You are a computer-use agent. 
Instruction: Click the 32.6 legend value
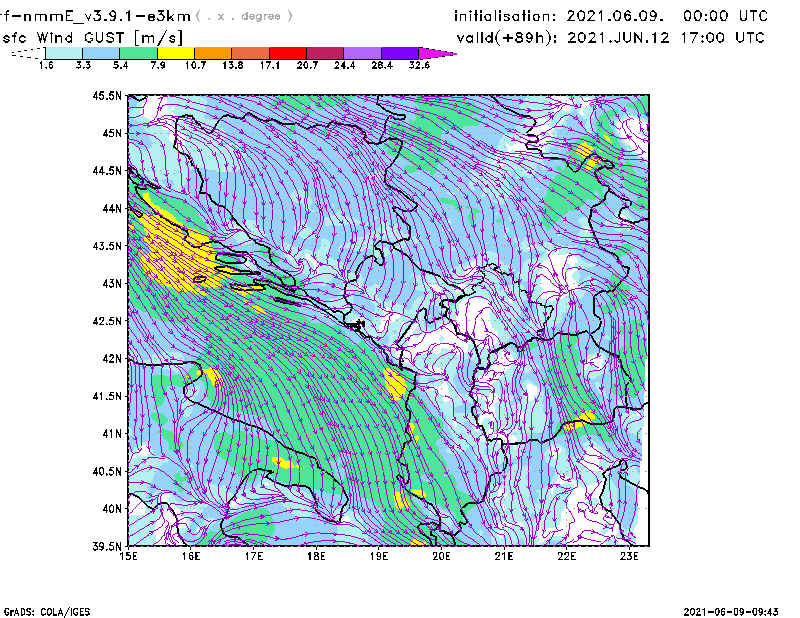pos(419,65)
